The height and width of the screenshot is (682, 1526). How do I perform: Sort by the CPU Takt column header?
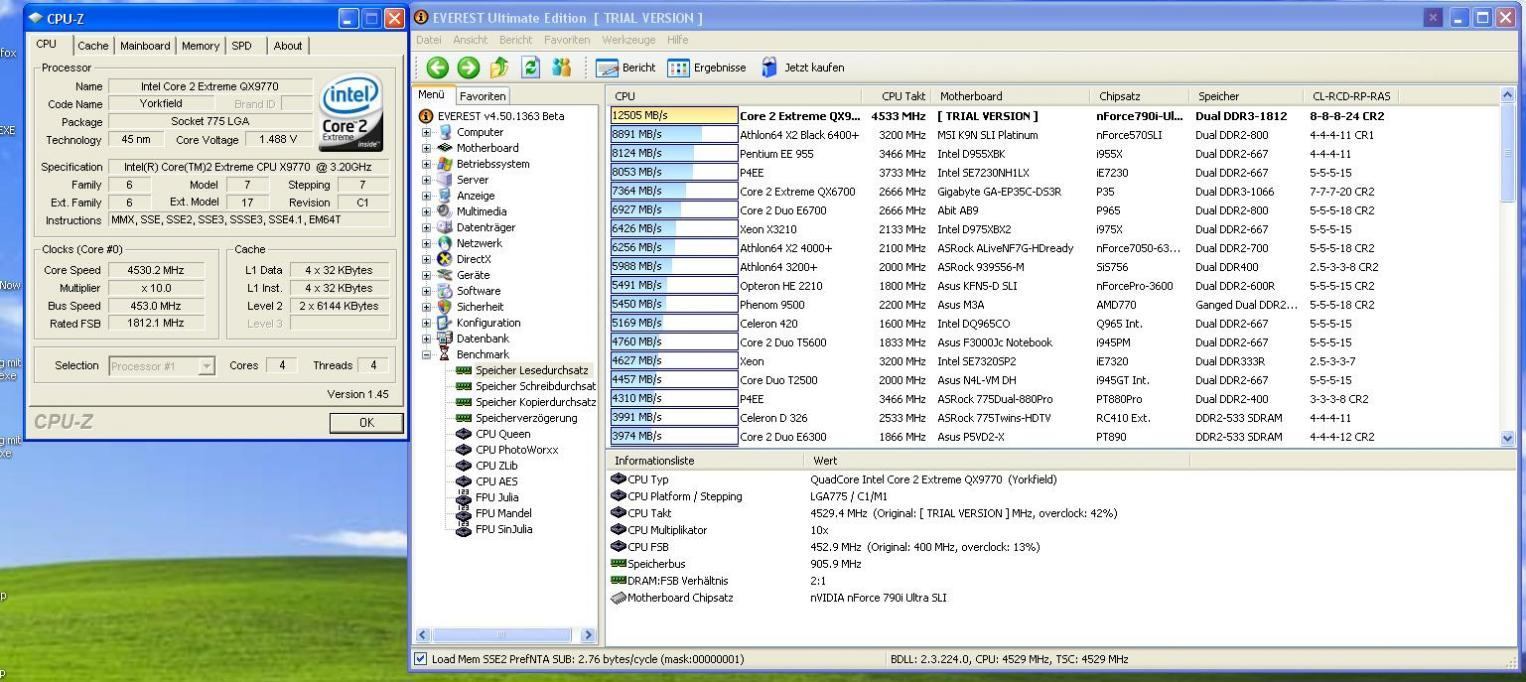(x=902, y=96)
